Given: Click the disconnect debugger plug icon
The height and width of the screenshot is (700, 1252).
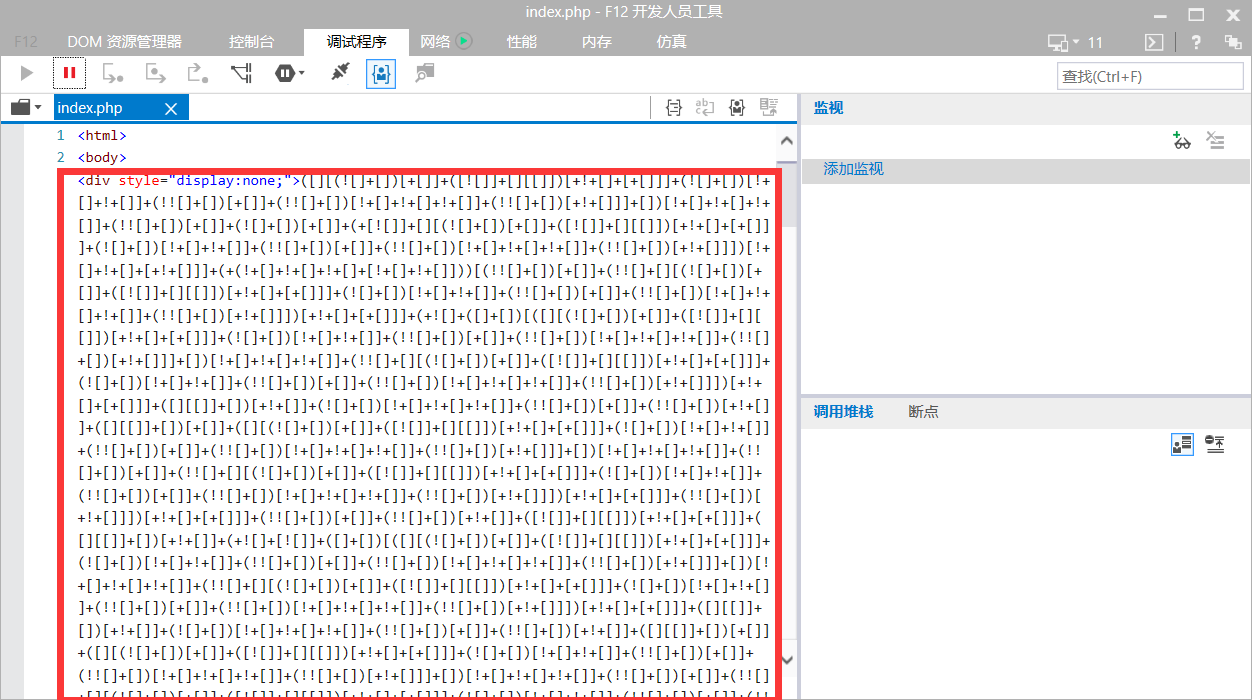Looking at the screenshot, I should coord(340,73).
